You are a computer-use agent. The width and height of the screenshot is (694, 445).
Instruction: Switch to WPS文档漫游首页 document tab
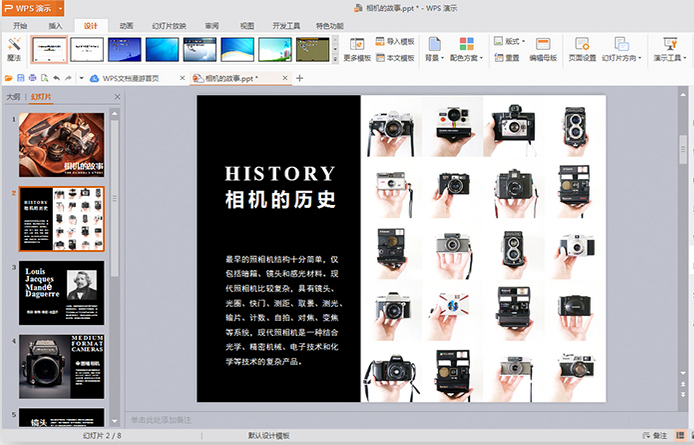(132, 77)
